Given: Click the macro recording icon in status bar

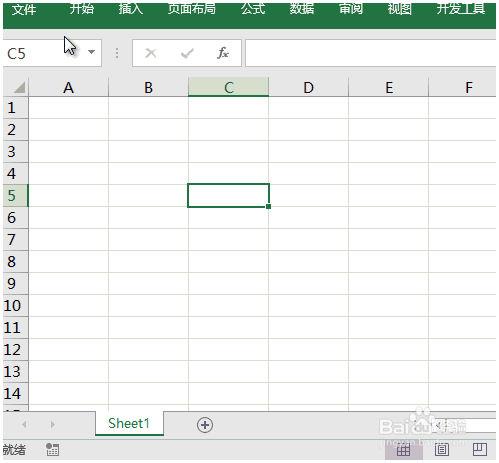Looking at the screenshot, I should coord(52,449).
